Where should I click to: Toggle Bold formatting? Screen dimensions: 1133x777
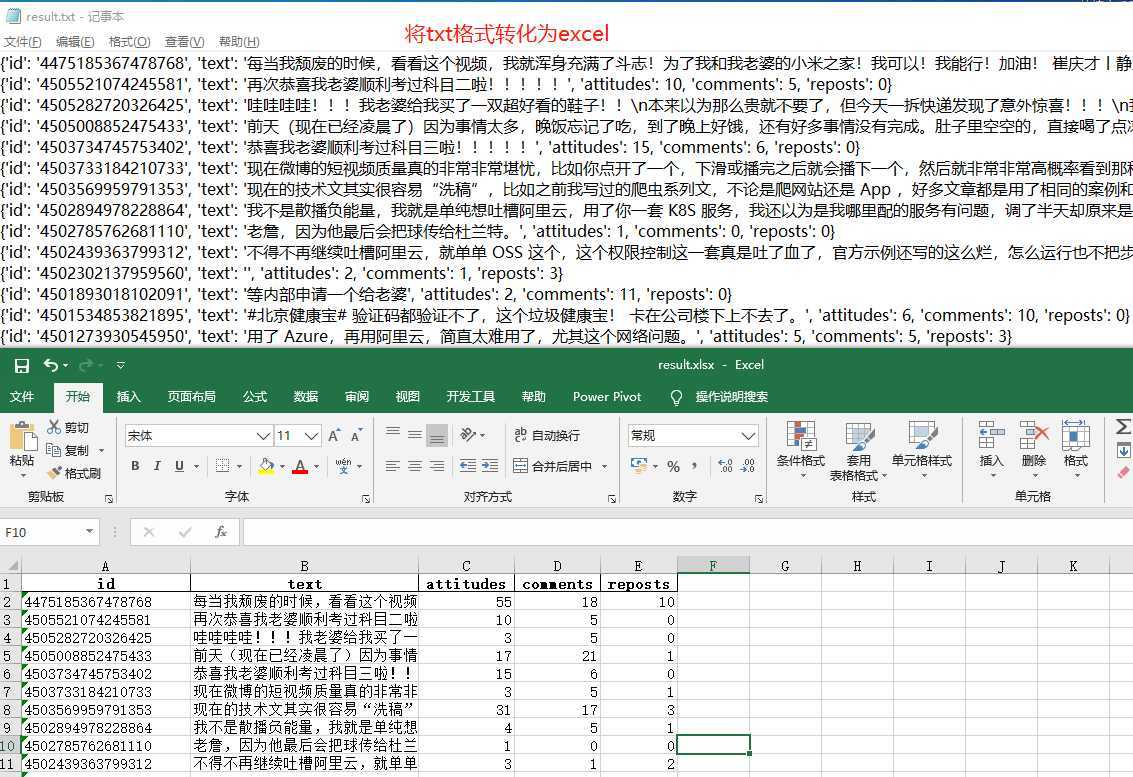135,466
